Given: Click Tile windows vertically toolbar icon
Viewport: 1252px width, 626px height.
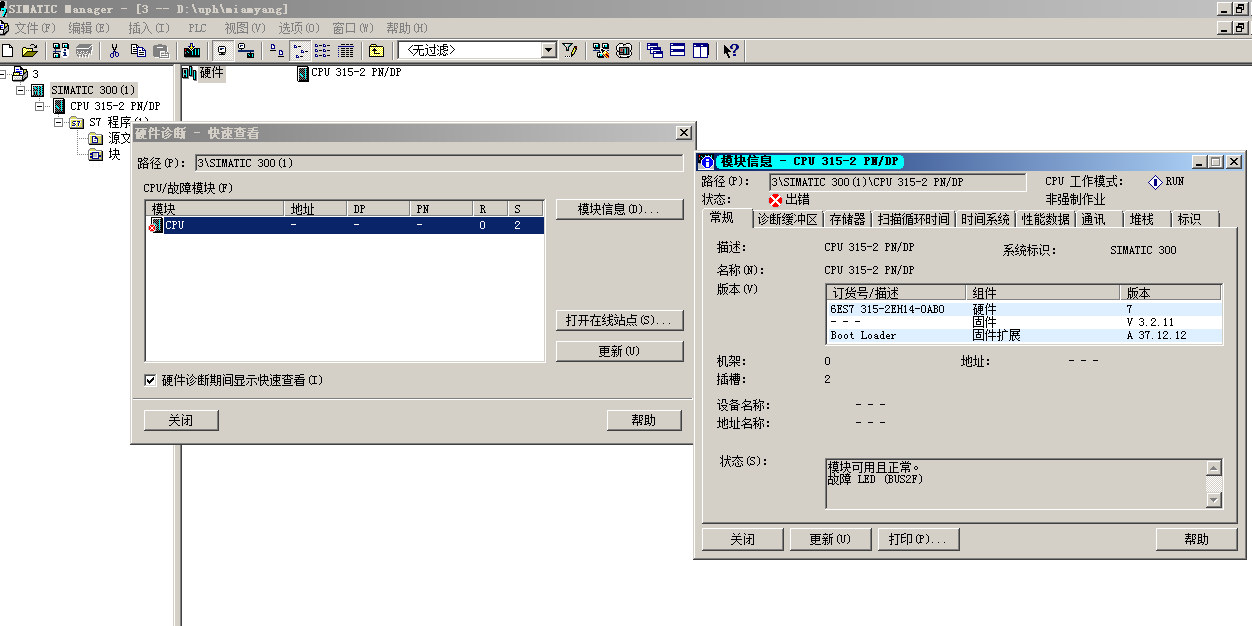Looking at the screenshot, I should [x=701, y=50].
